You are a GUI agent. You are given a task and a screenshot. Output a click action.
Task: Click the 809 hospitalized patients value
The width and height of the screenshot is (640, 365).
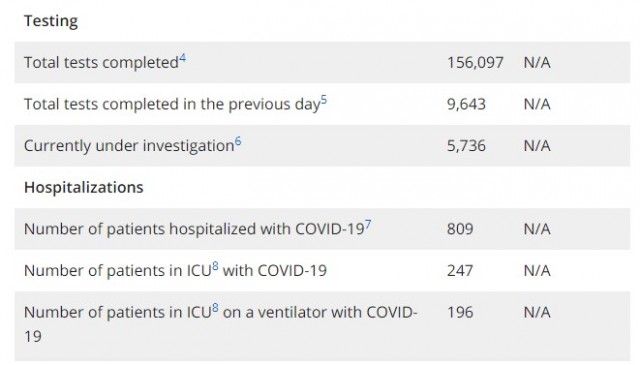pos(460,229)
